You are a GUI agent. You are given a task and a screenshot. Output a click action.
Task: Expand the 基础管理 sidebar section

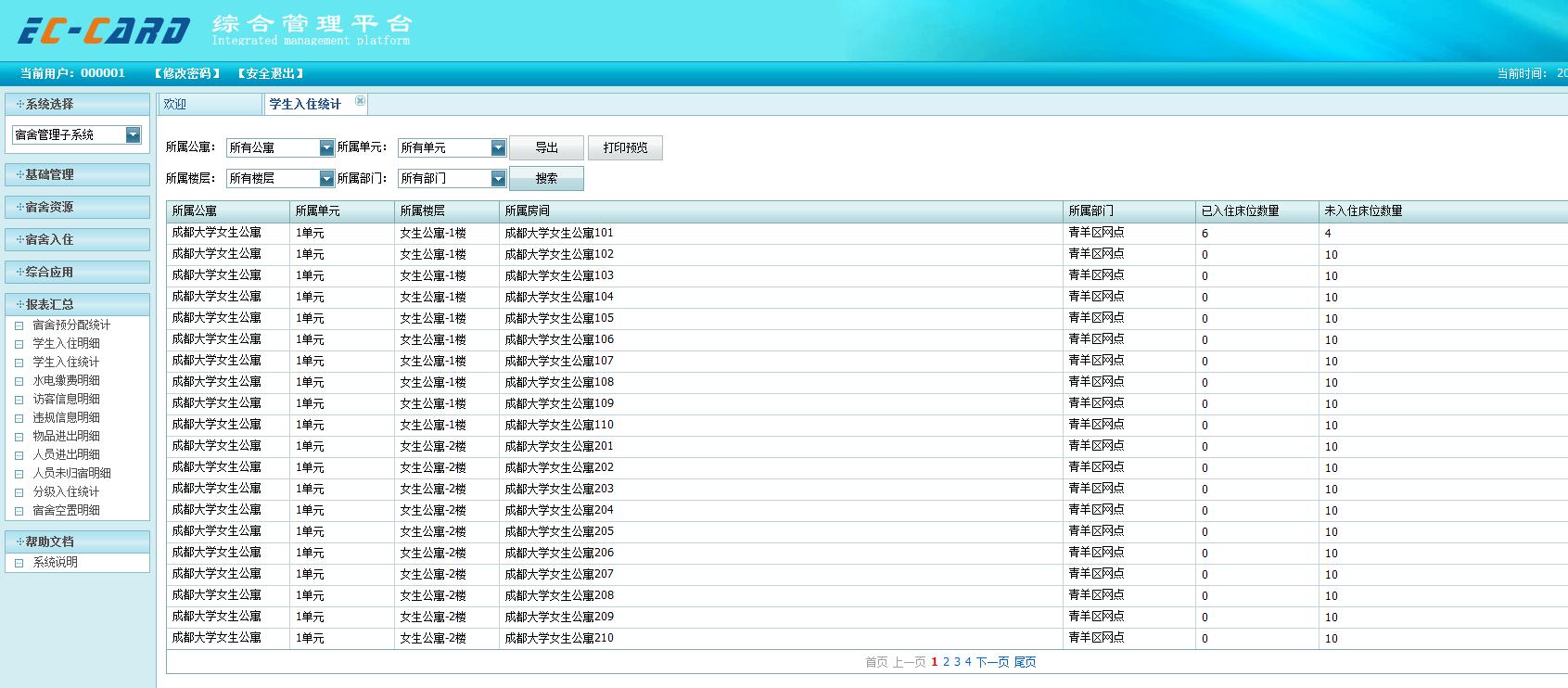point(77,174)
